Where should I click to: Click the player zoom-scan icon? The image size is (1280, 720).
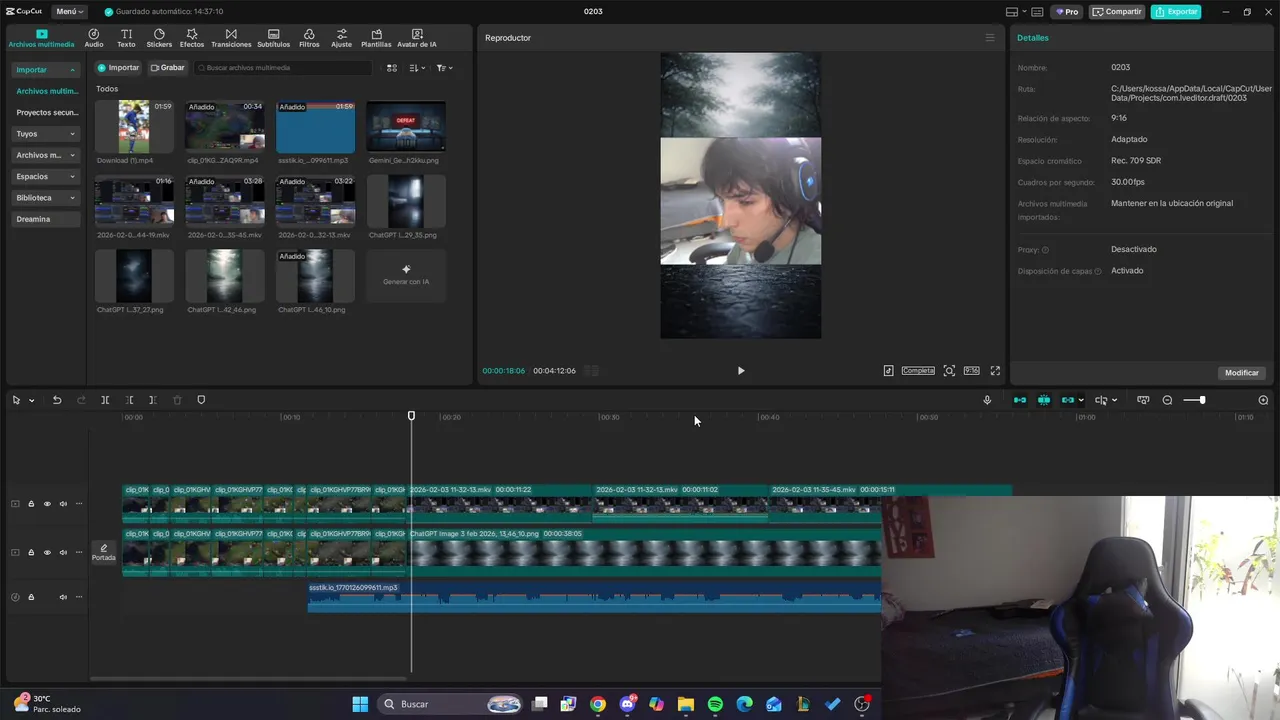pyautogui.click(x=949, y=370)
